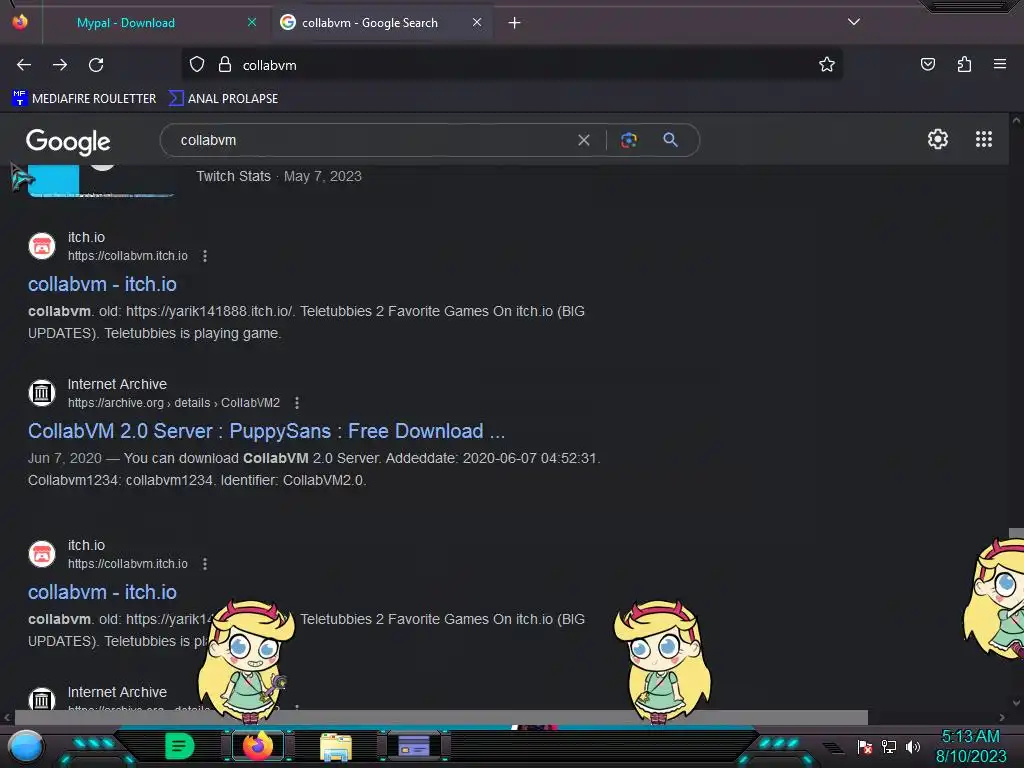Open more options for lower itch.io result

(205, 564)
